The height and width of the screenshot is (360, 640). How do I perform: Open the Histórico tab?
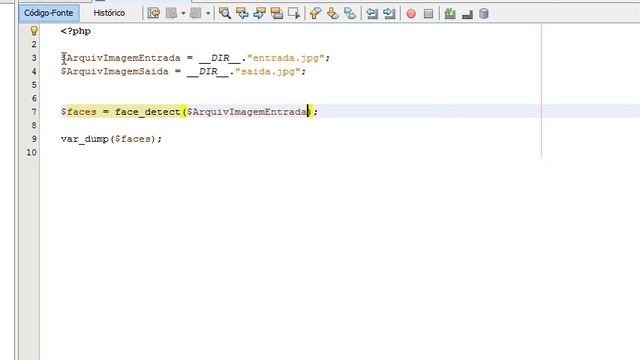109,13
